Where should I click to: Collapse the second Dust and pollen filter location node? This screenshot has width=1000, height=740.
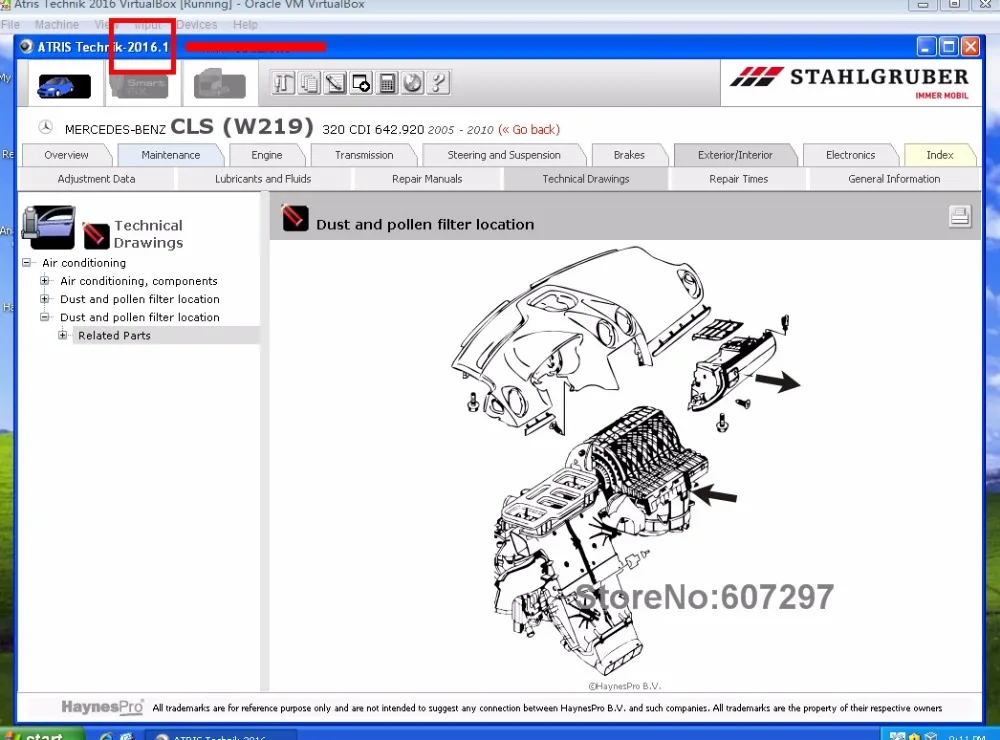[45, 317]
